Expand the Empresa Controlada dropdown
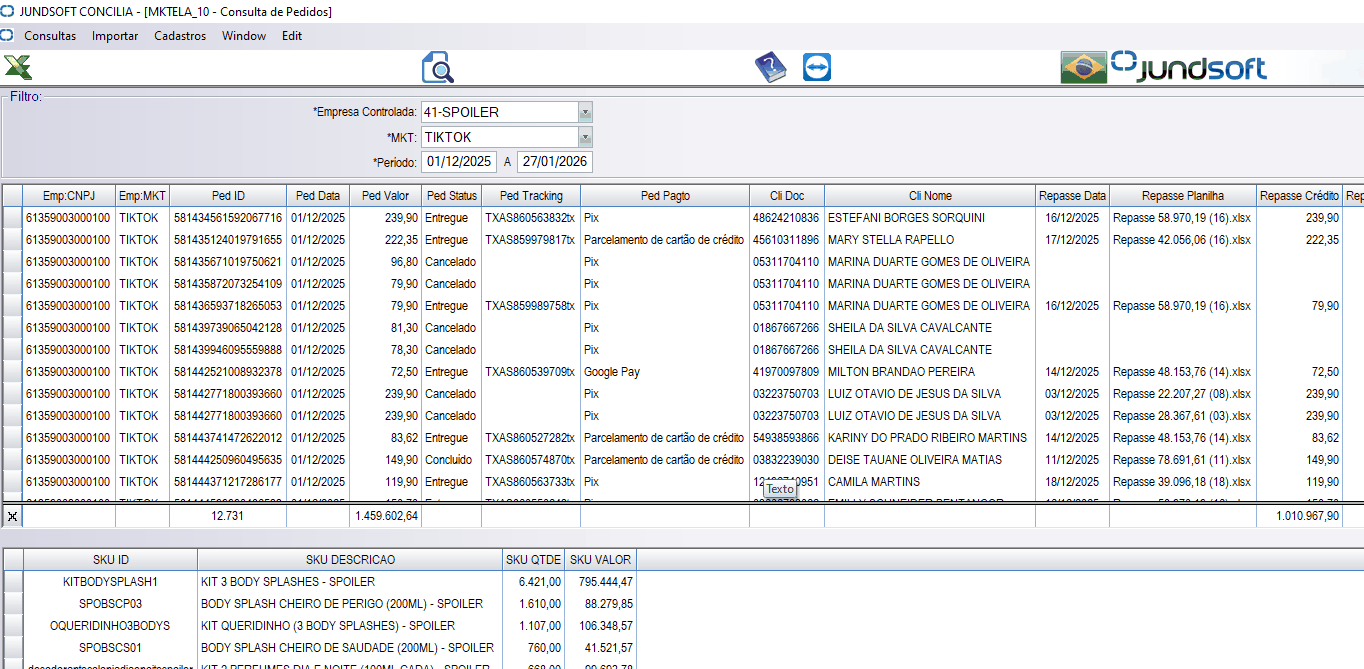Viewport: 1364px width, 669px height. point(585,112)
